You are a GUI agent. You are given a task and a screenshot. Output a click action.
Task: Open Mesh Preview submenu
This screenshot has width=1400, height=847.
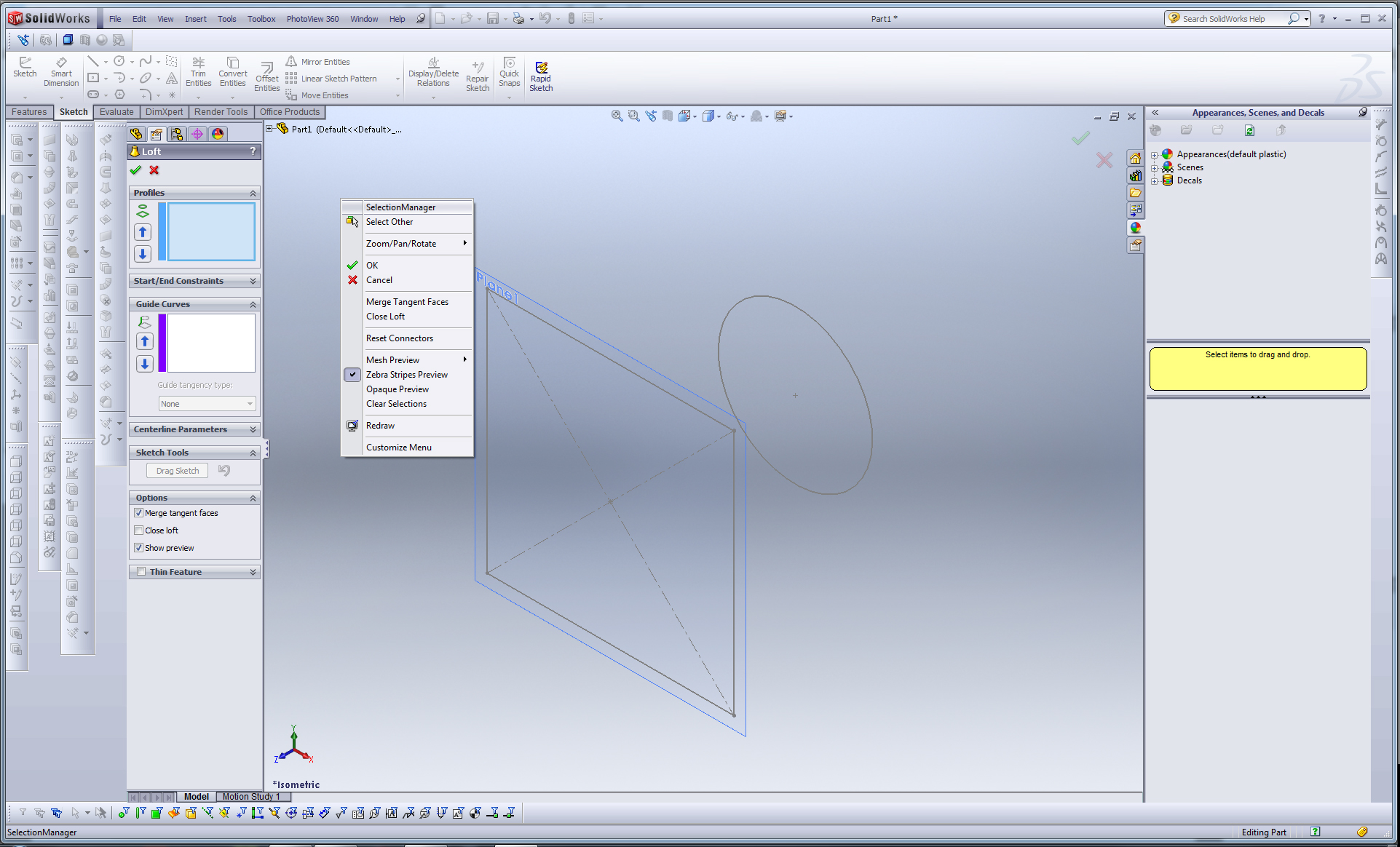407,360
